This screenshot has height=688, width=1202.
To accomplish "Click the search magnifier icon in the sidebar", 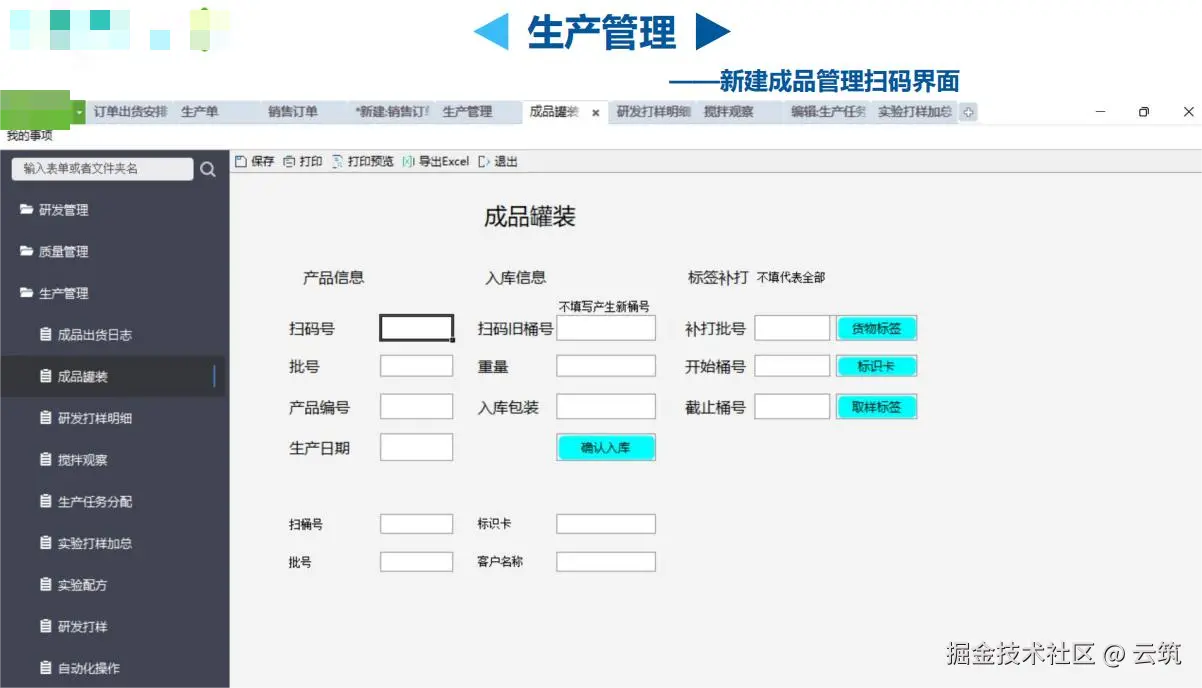I will coord(208,168).
